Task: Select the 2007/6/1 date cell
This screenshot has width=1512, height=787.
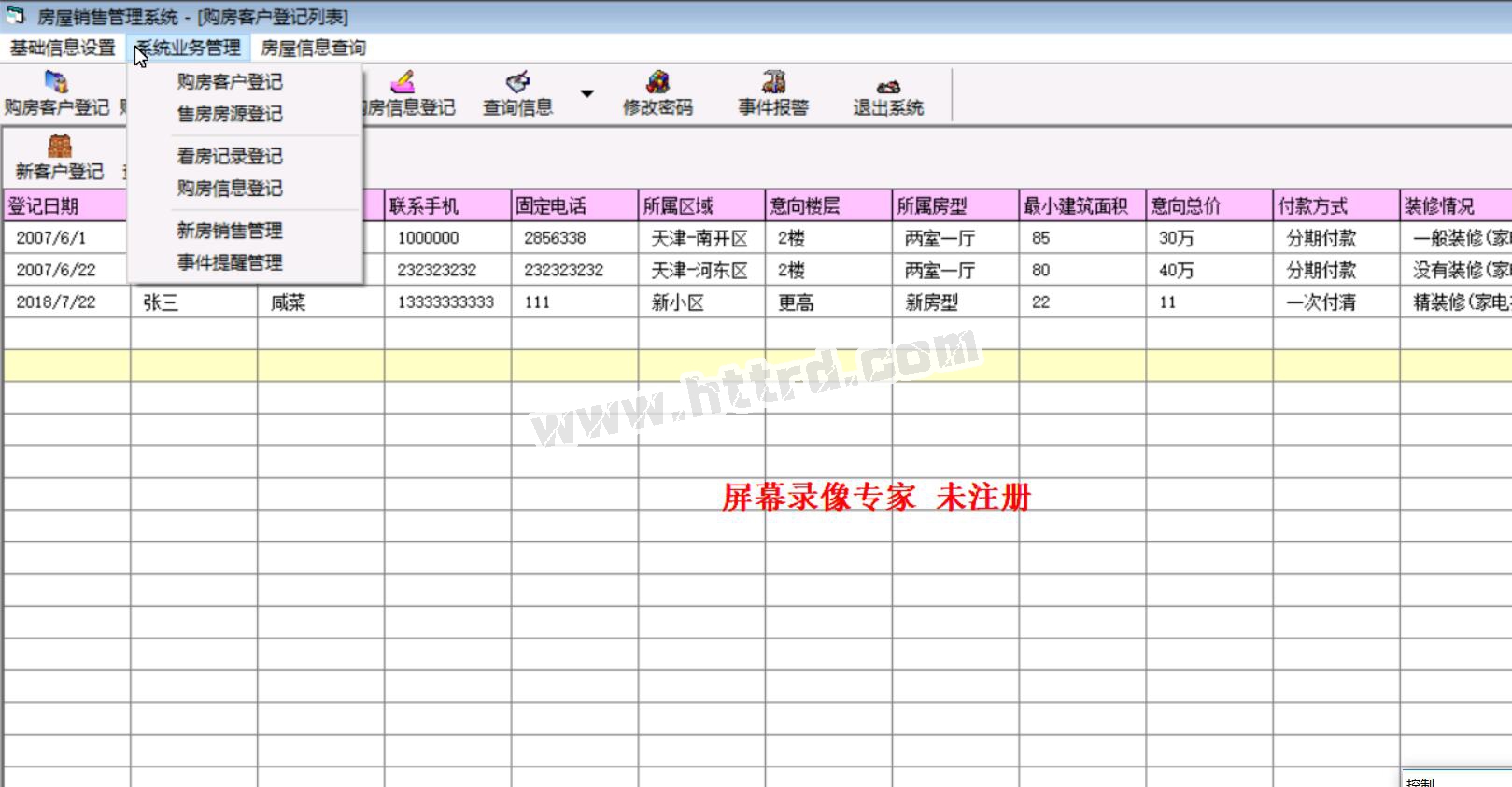Action: [66, 238]
